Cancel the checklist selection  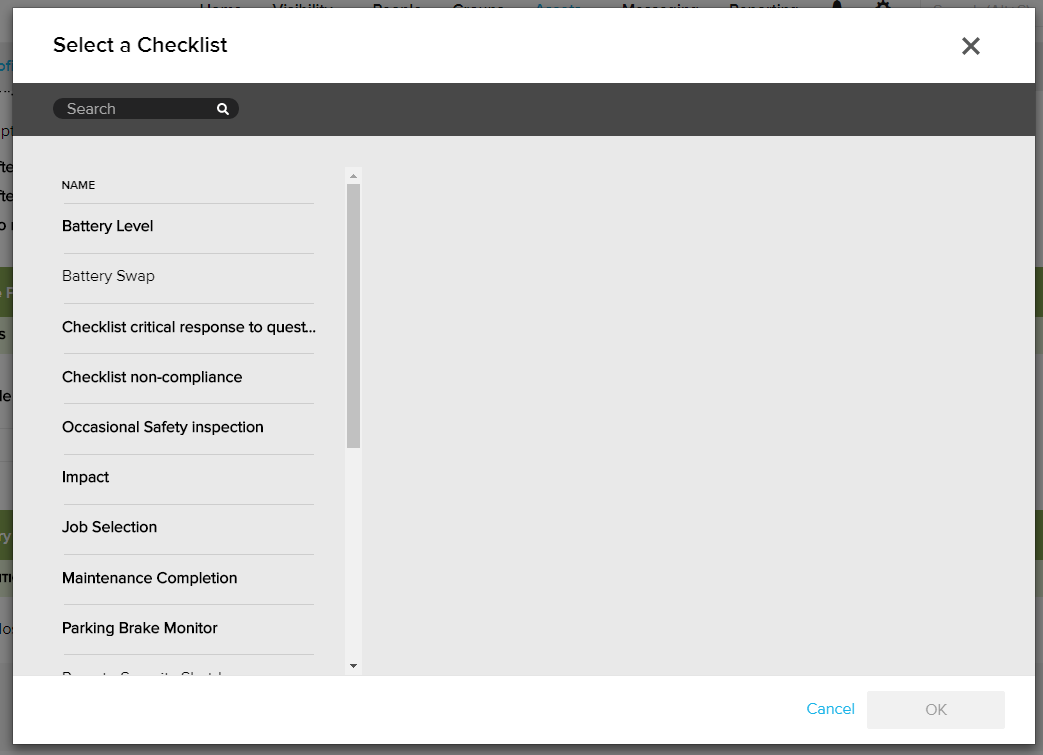830,709
